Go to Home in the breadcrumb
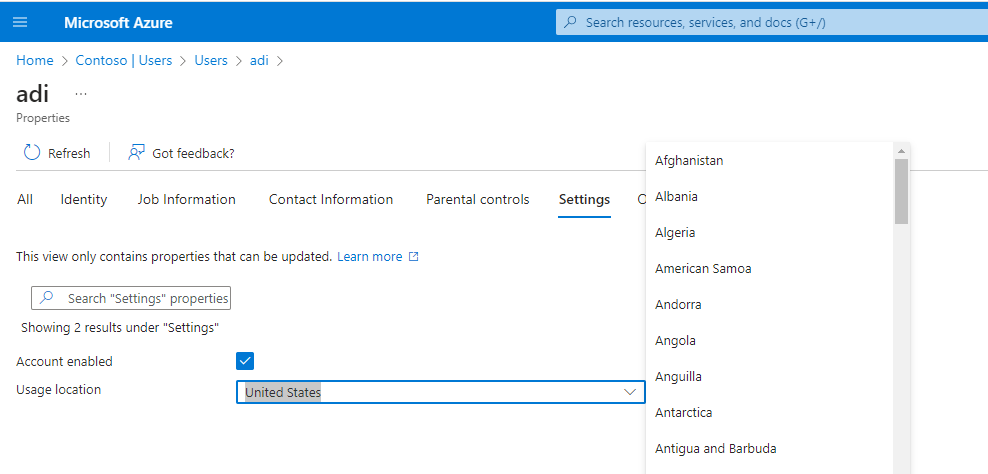Viewport: 988px width, 474px height. point(35,60)
